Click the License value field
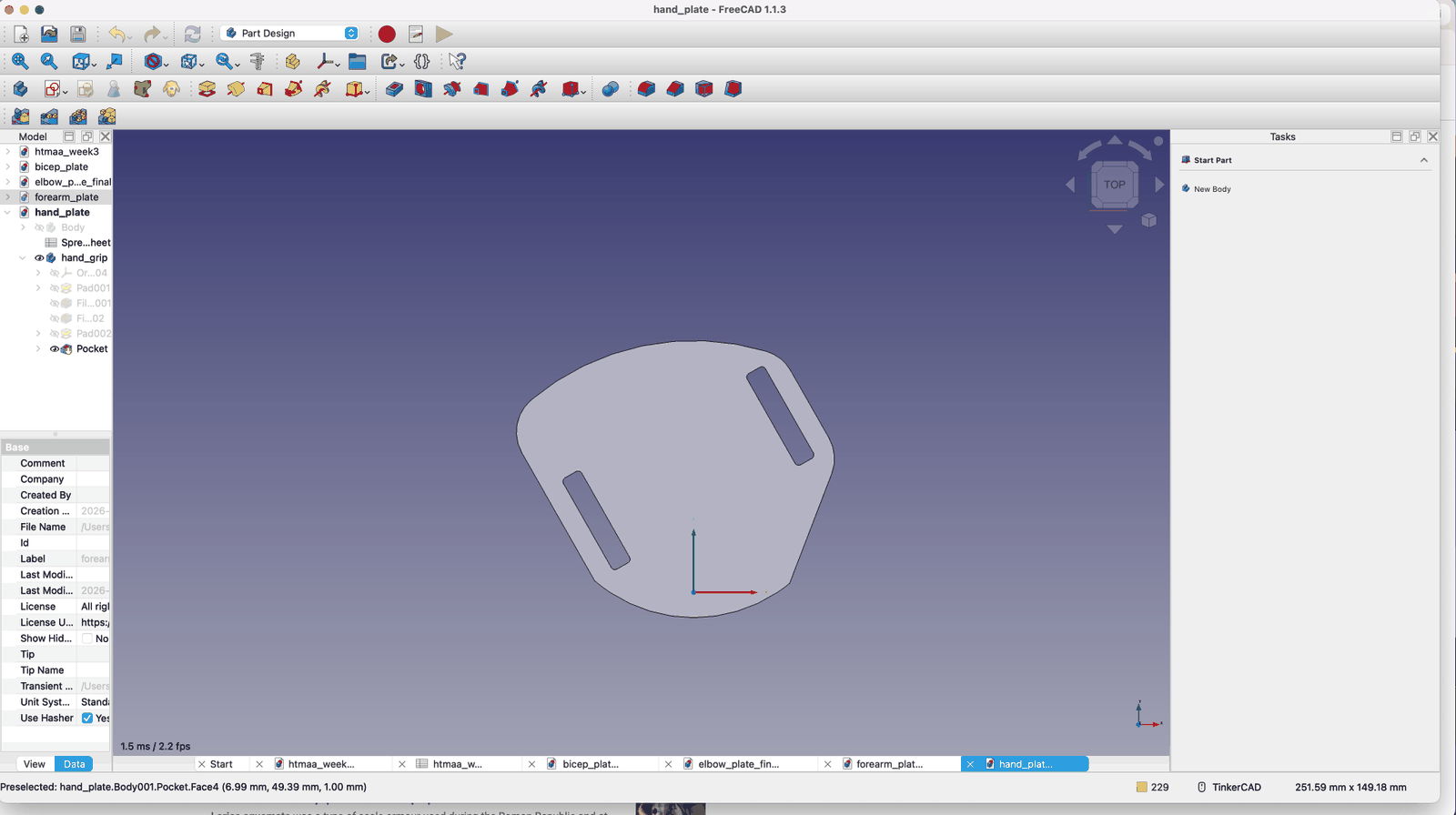 (94, 607)
